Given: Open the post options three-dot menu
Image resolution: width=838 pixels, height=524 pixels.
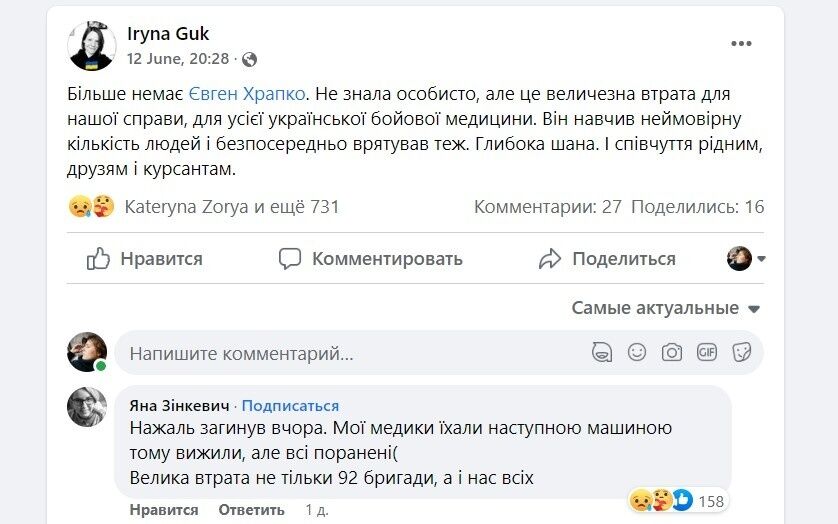Looking at the screenshot, I should click(741, 44).
